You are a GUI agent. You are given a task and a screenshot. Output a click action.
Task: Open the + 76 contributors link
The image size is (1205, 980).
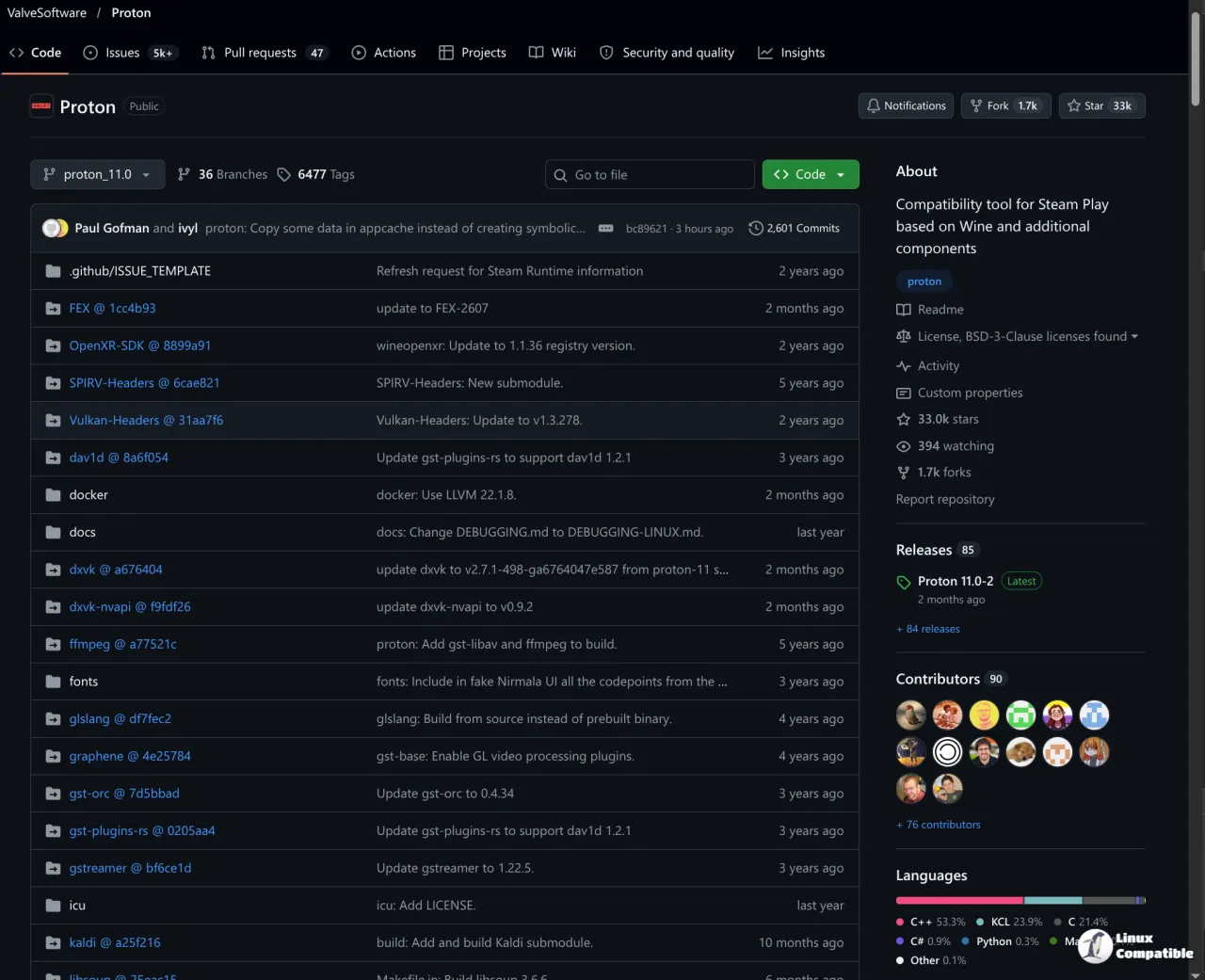[x=939, y=825]
